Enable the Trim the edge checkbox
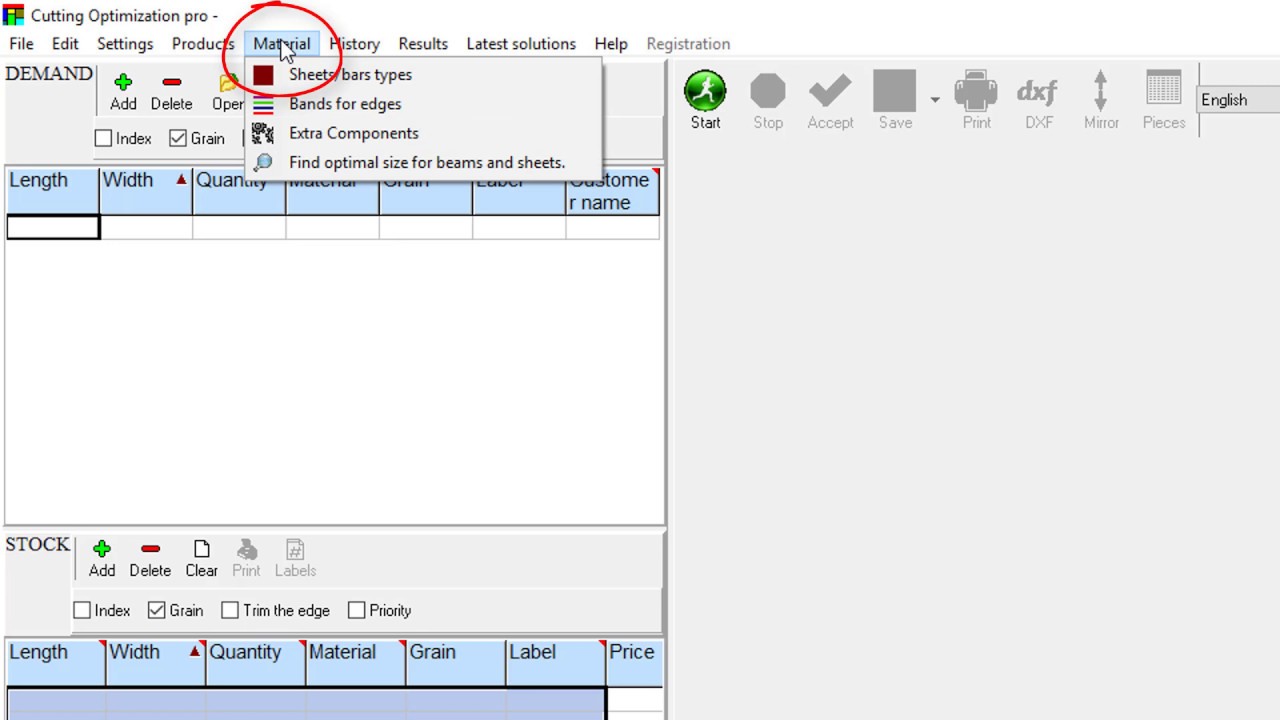 click(x=230, y=610)
